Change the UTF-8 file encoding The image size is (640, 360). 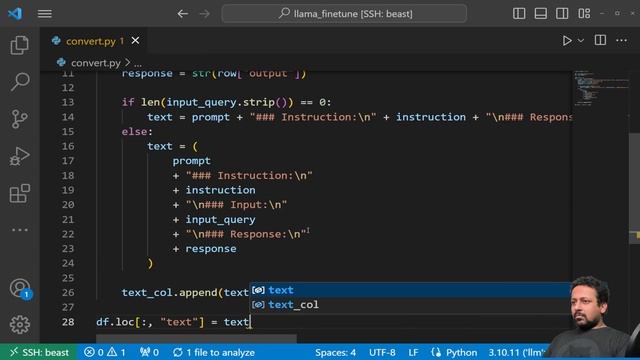(382, 352)
